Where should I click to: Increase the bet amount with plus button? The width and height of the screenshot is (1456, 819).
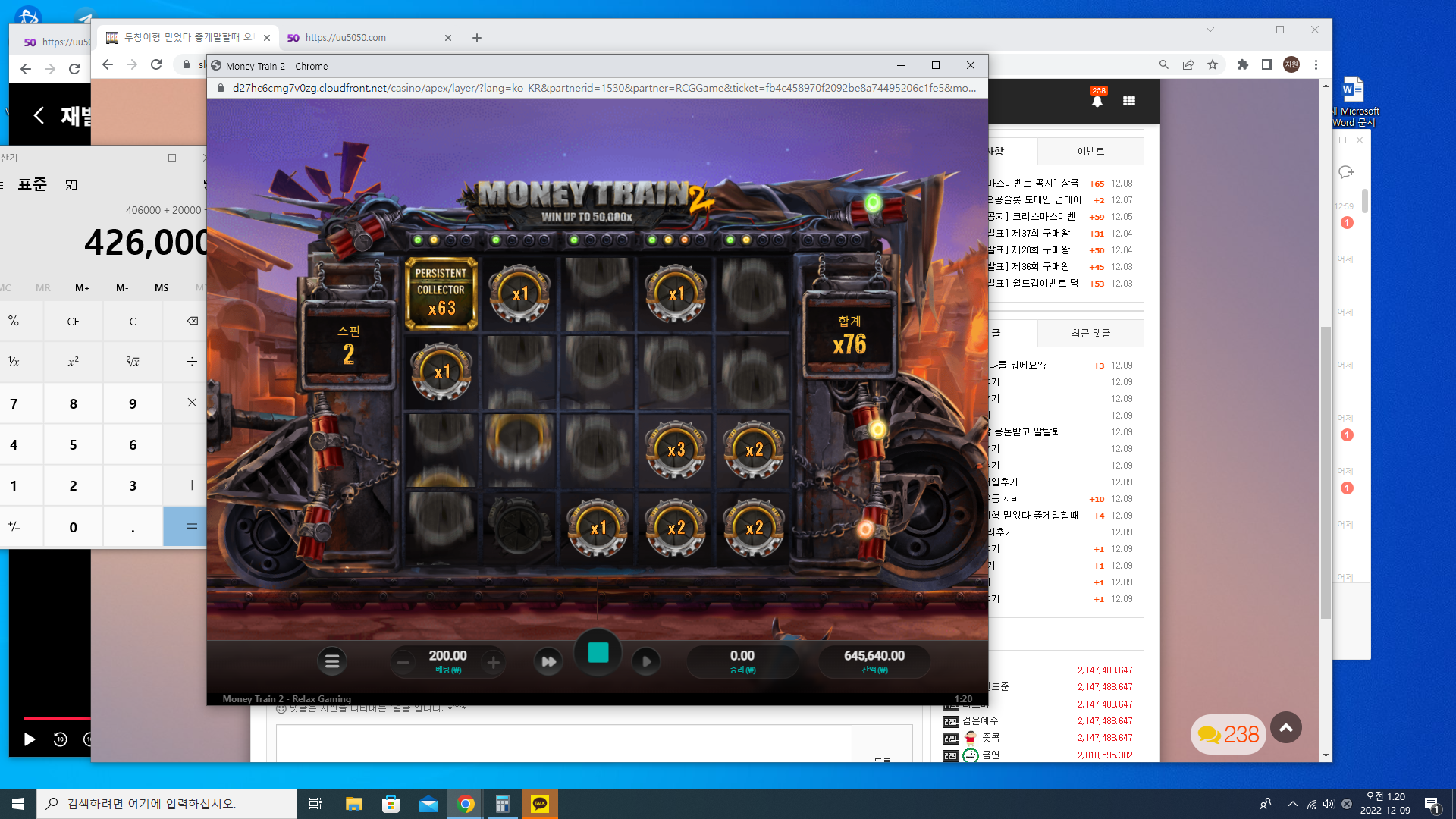[x=493, y=663]
